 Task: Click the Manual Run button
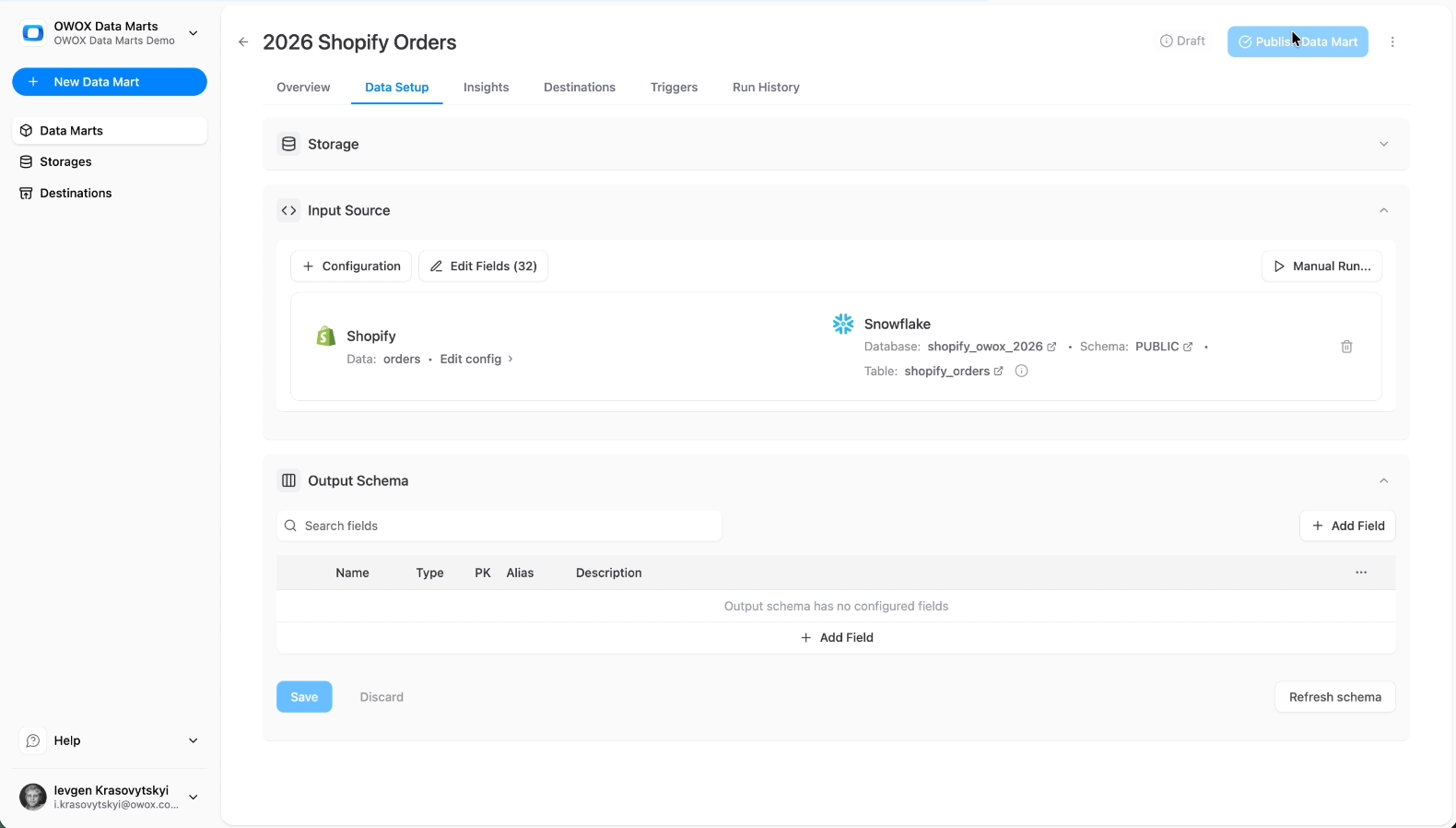pos(1321,266)
